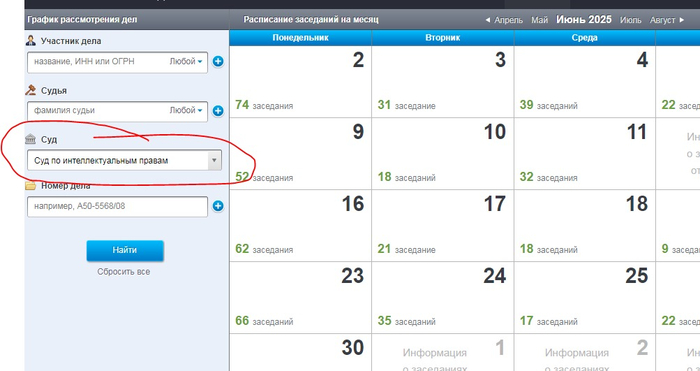This screenshot has height=371, width=700.
Task: Select Июнь 2025 month
Action: pyautogui.click(x=583, y=20)
